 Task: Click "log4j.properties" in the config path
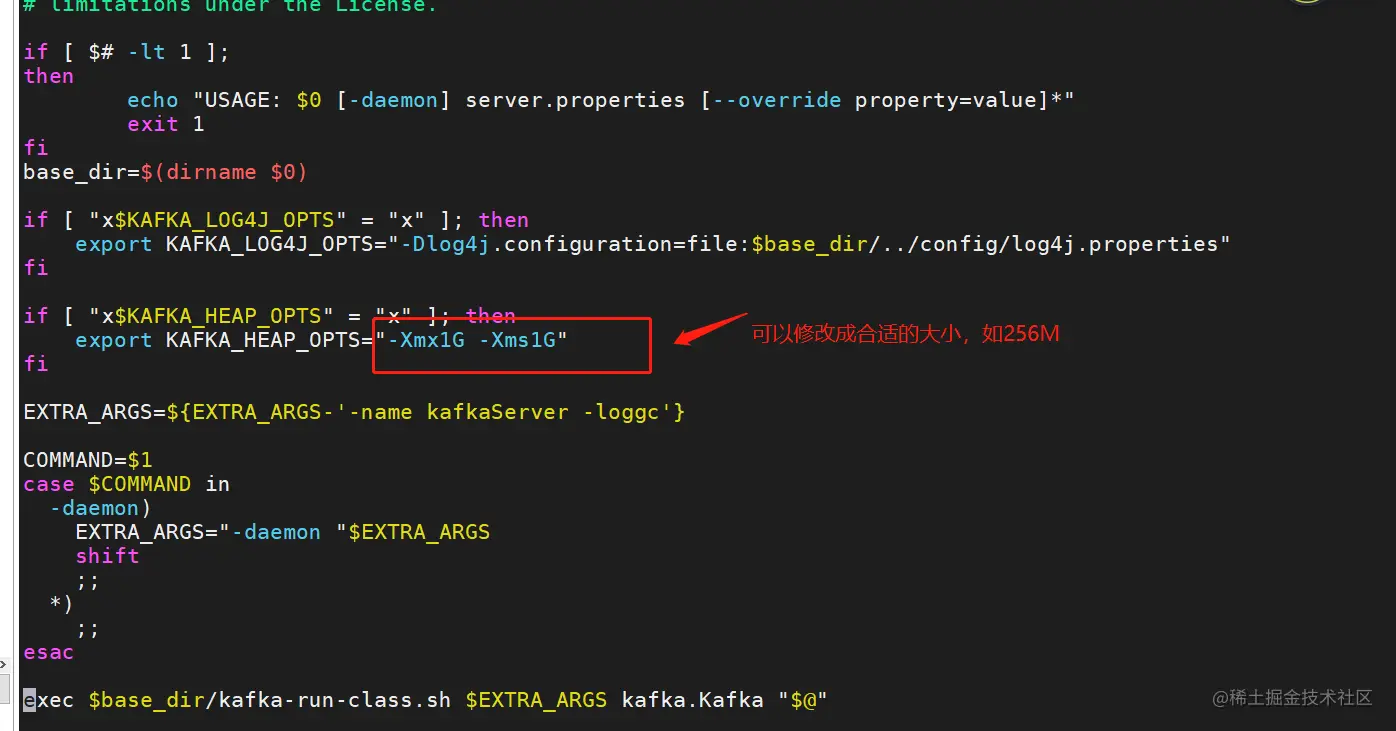pos(1114,244)
